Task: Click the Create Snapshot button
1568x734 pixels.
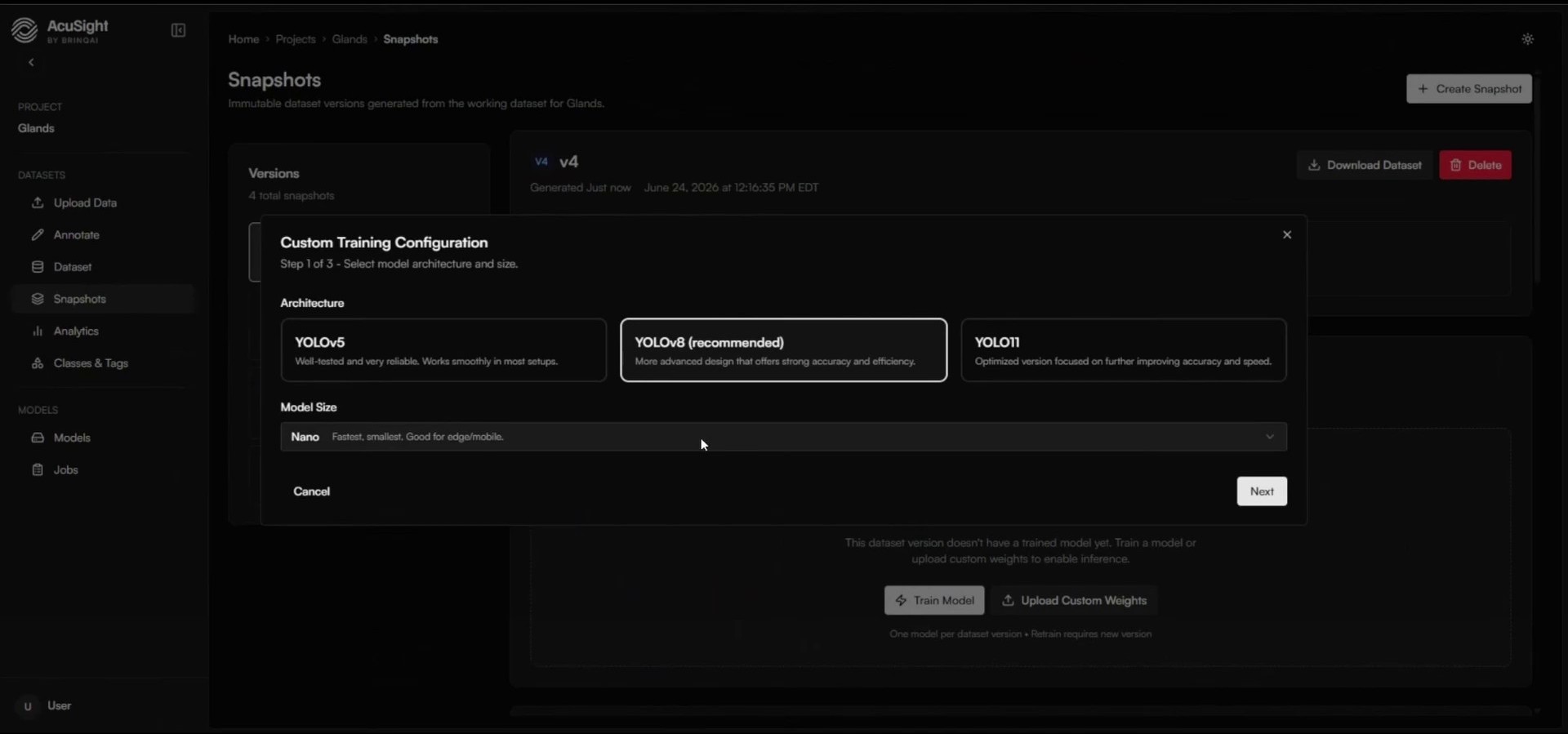Action: click(x=1469, y=89)
